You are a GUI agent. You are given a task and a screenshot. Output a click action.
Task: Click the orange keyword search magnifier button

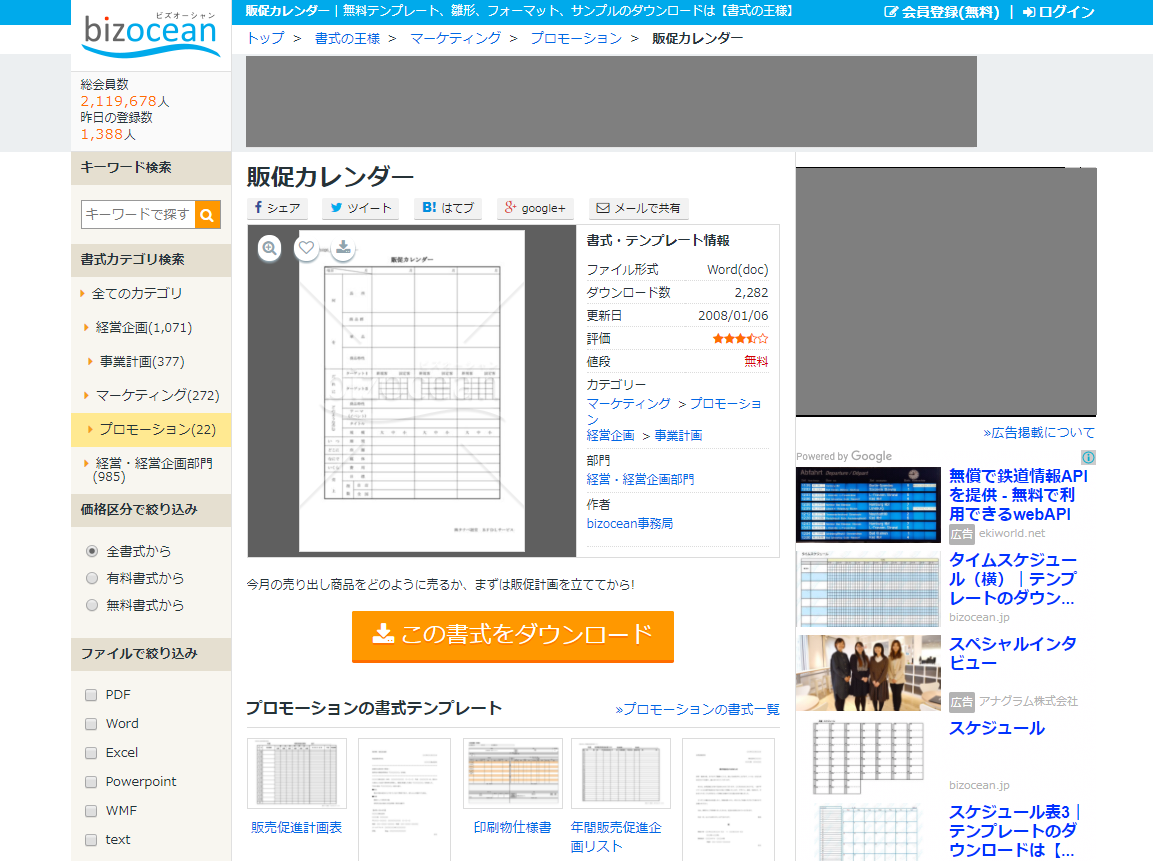click(207, 214)
